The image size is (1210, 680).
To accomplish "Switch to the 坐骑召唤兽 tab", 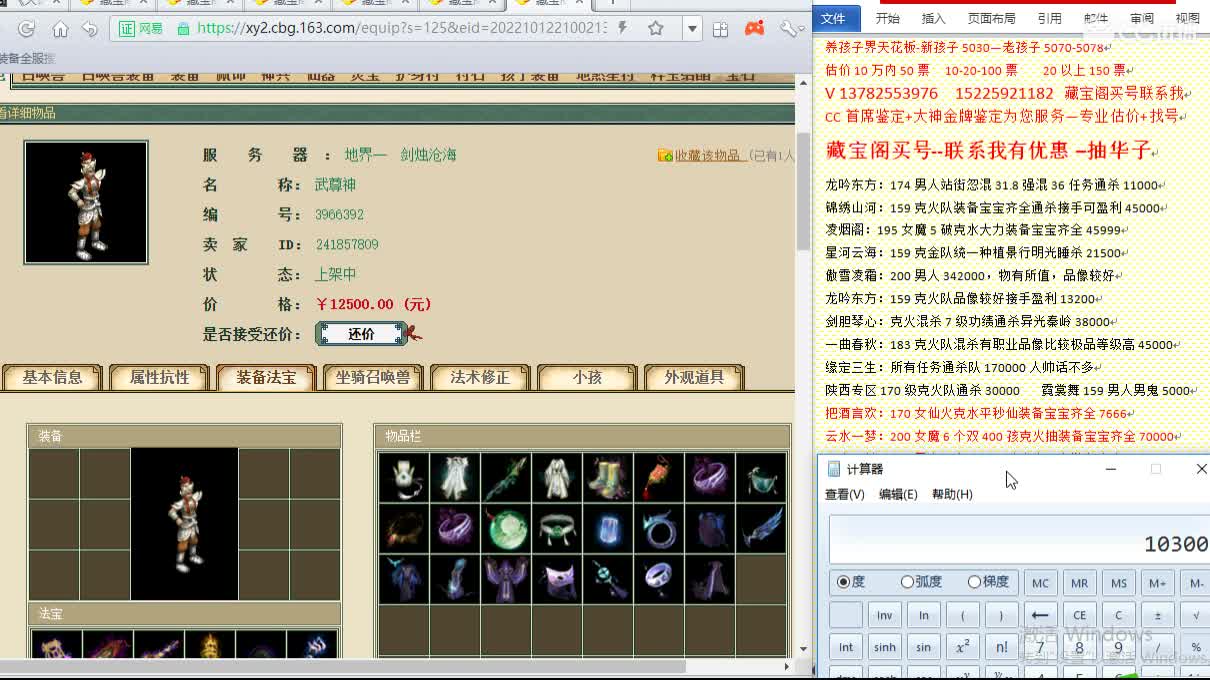I will (x=373, y=378).
